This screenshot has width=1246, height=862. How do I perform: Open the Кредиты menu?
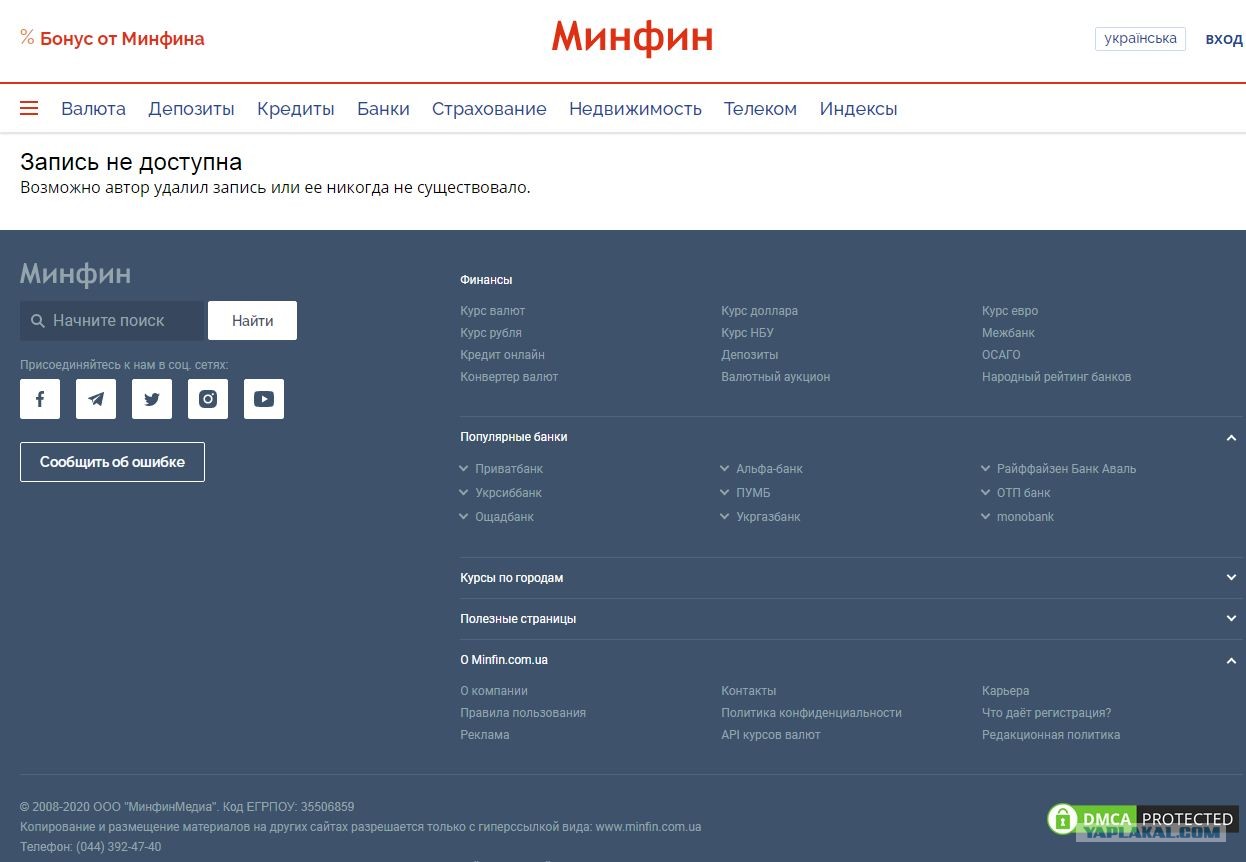295,109
